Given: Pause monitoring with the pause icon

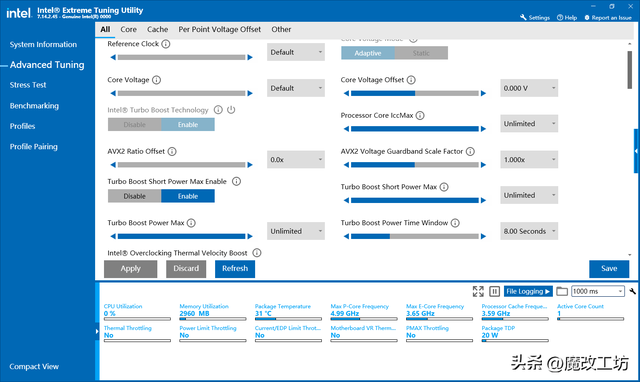Looking at the screenshot, I should pyautogui.click(x=494, y=291).
